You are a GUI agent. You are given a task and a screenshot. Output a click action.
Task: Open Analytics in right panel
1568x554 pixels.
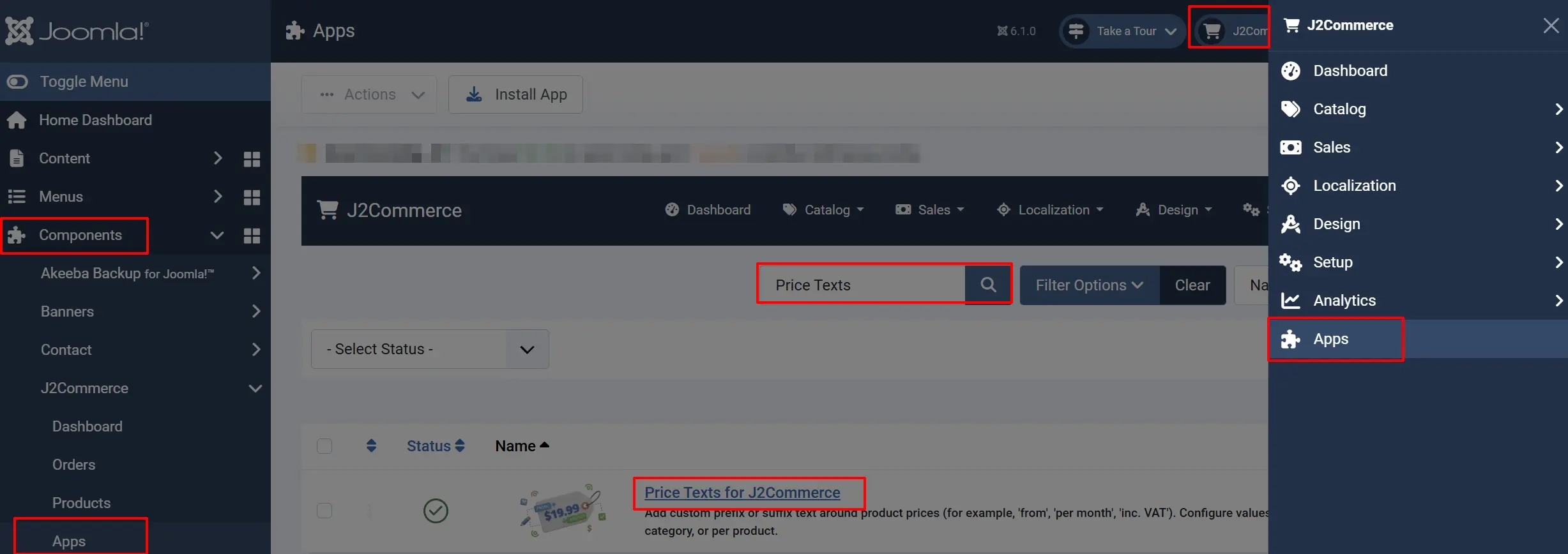point(1418,301)
